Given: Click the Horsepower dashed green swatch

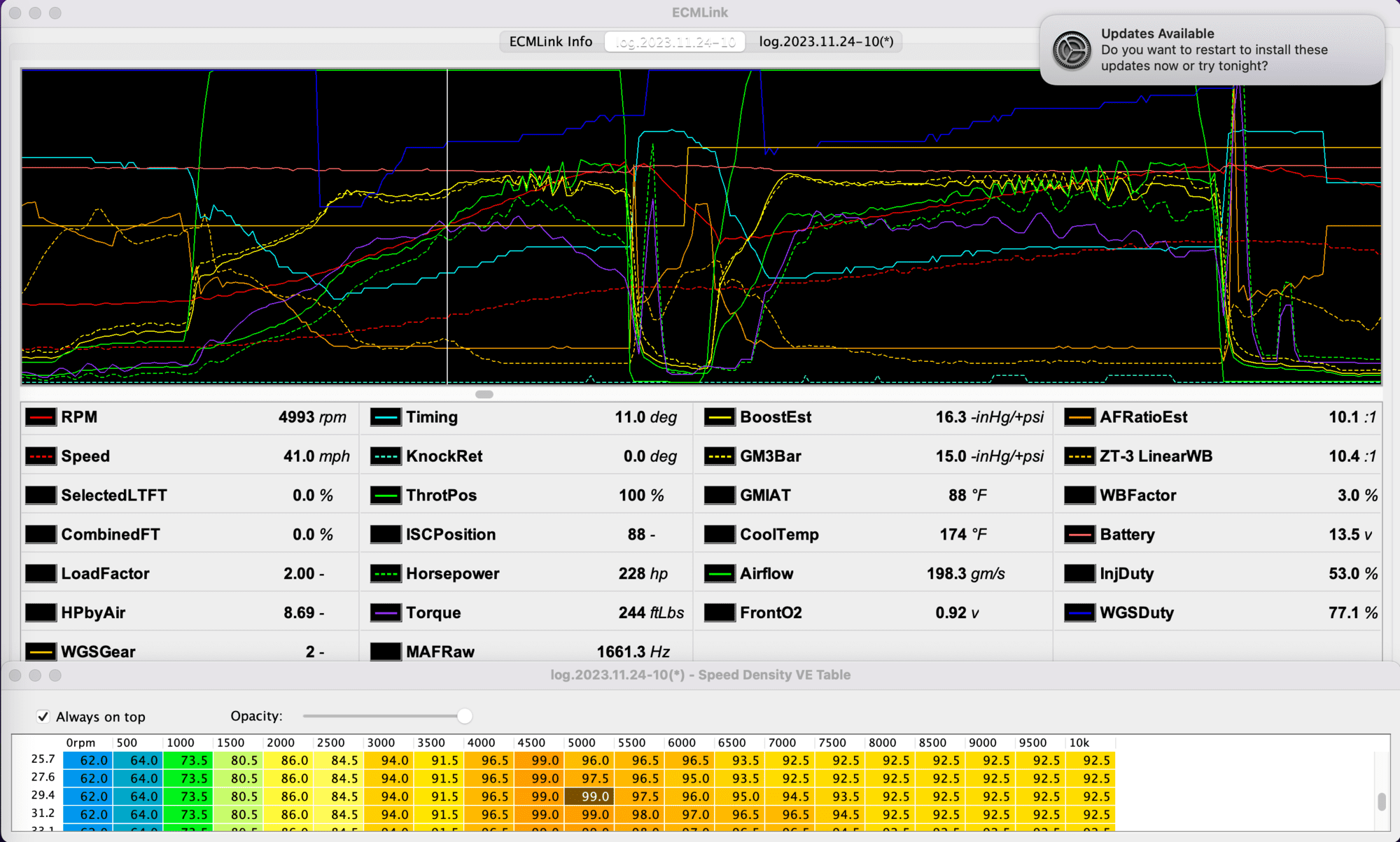Looking at the screenshot, I should [x=386, y=575].
